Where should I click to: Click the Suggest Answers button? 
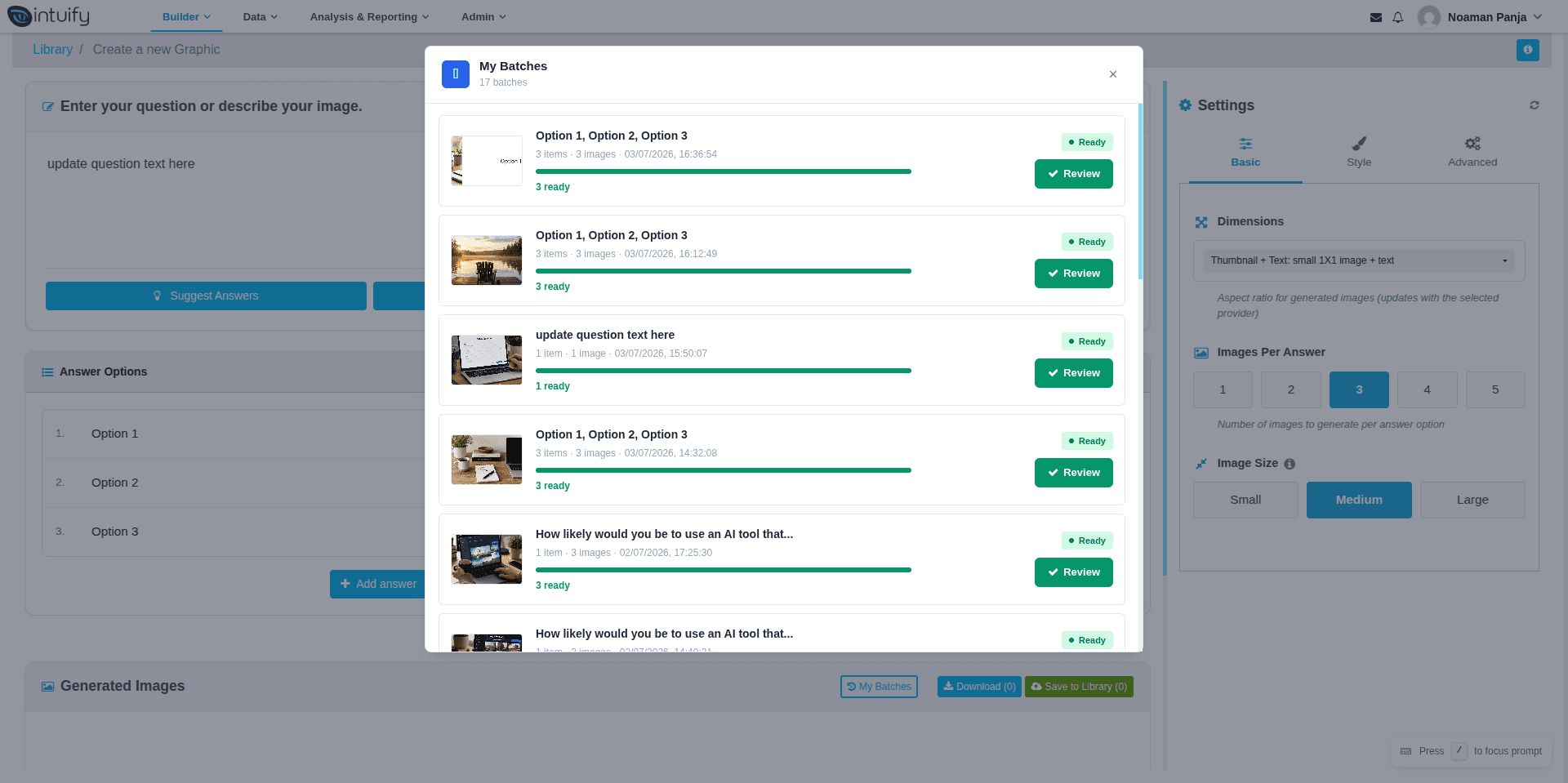pos(206,296)
